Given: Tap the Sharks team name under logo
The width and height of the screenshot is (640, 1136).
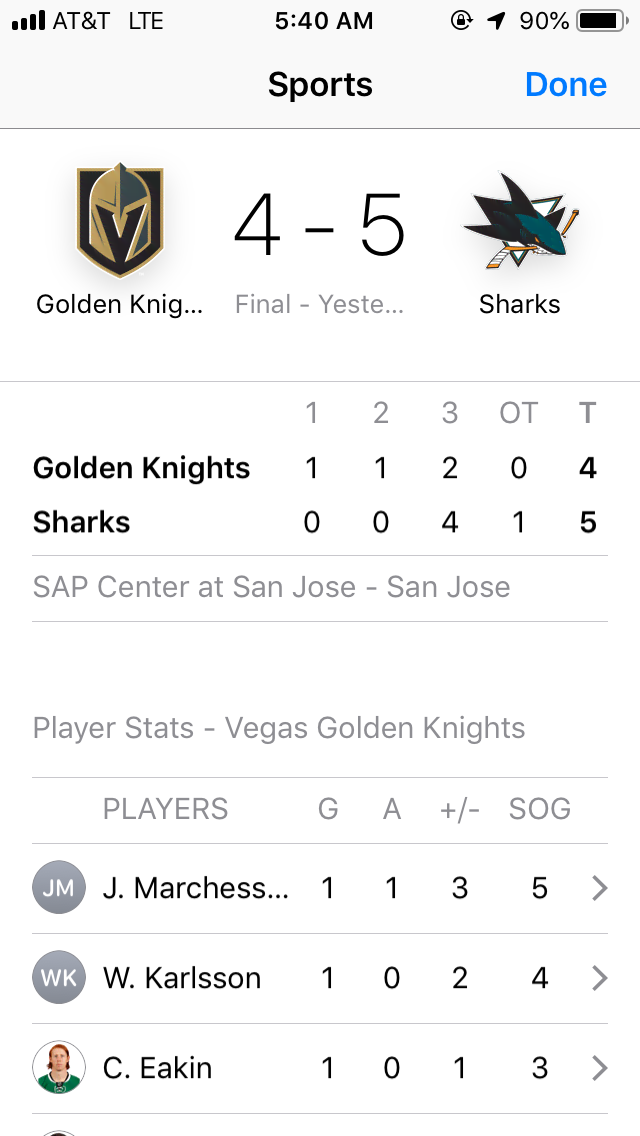Looking at the screenshot, I should pyautogui.click(x=520, y=304).
